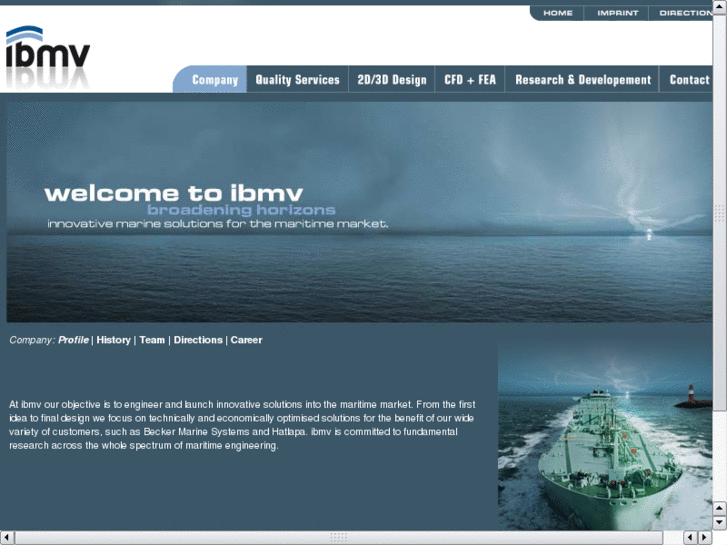Click the horizontal scrollbar thumb
The width and height of the screenshot is (727, 545).
point(338,538)
